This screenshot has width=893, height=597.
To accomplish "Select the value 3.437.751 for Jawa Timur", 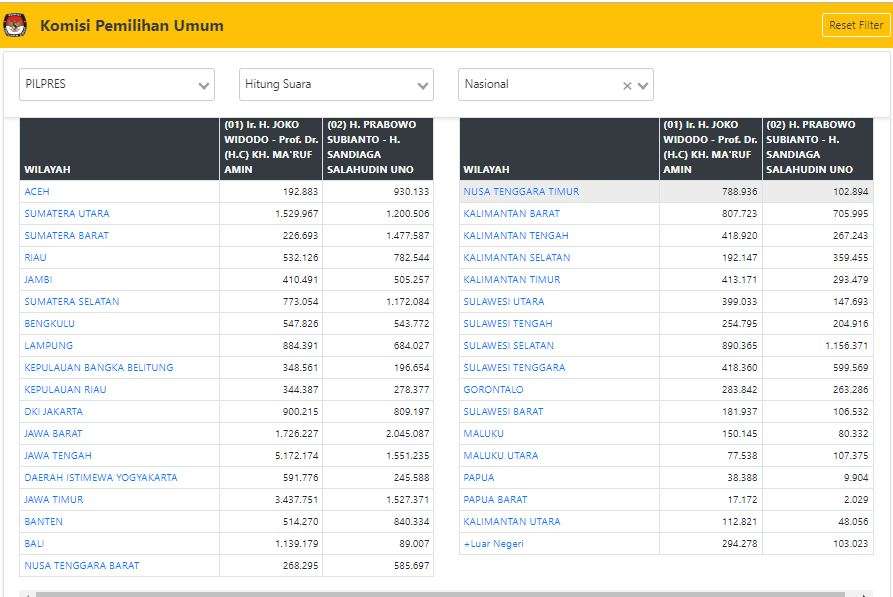I will [x=297, y=500].
